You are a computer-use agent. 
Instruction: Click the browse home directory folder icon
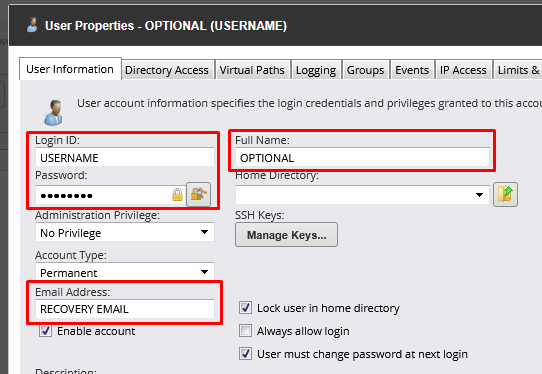(505, 194)
